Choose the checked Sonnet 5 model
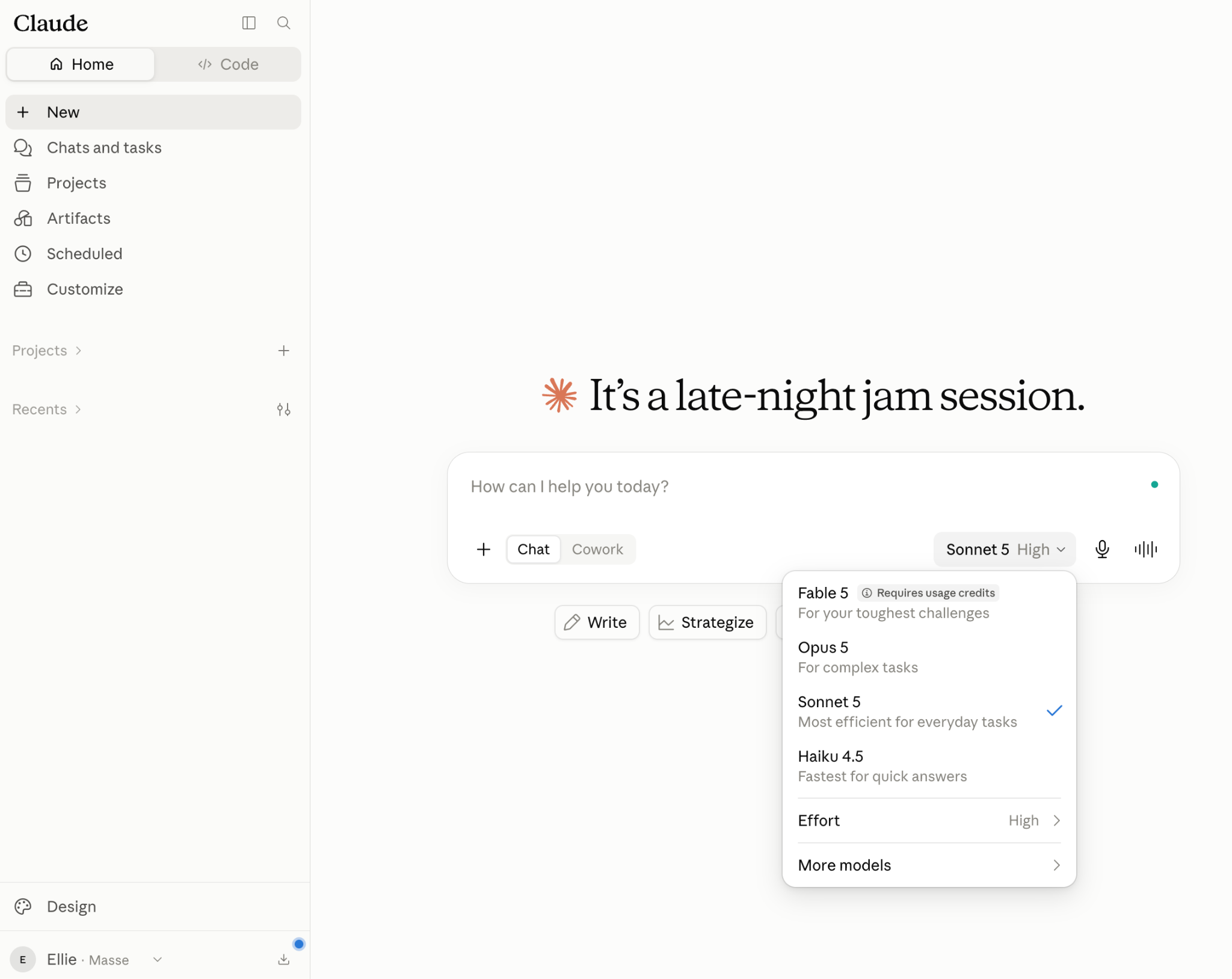1232x979 pixels. pos(929,711)
